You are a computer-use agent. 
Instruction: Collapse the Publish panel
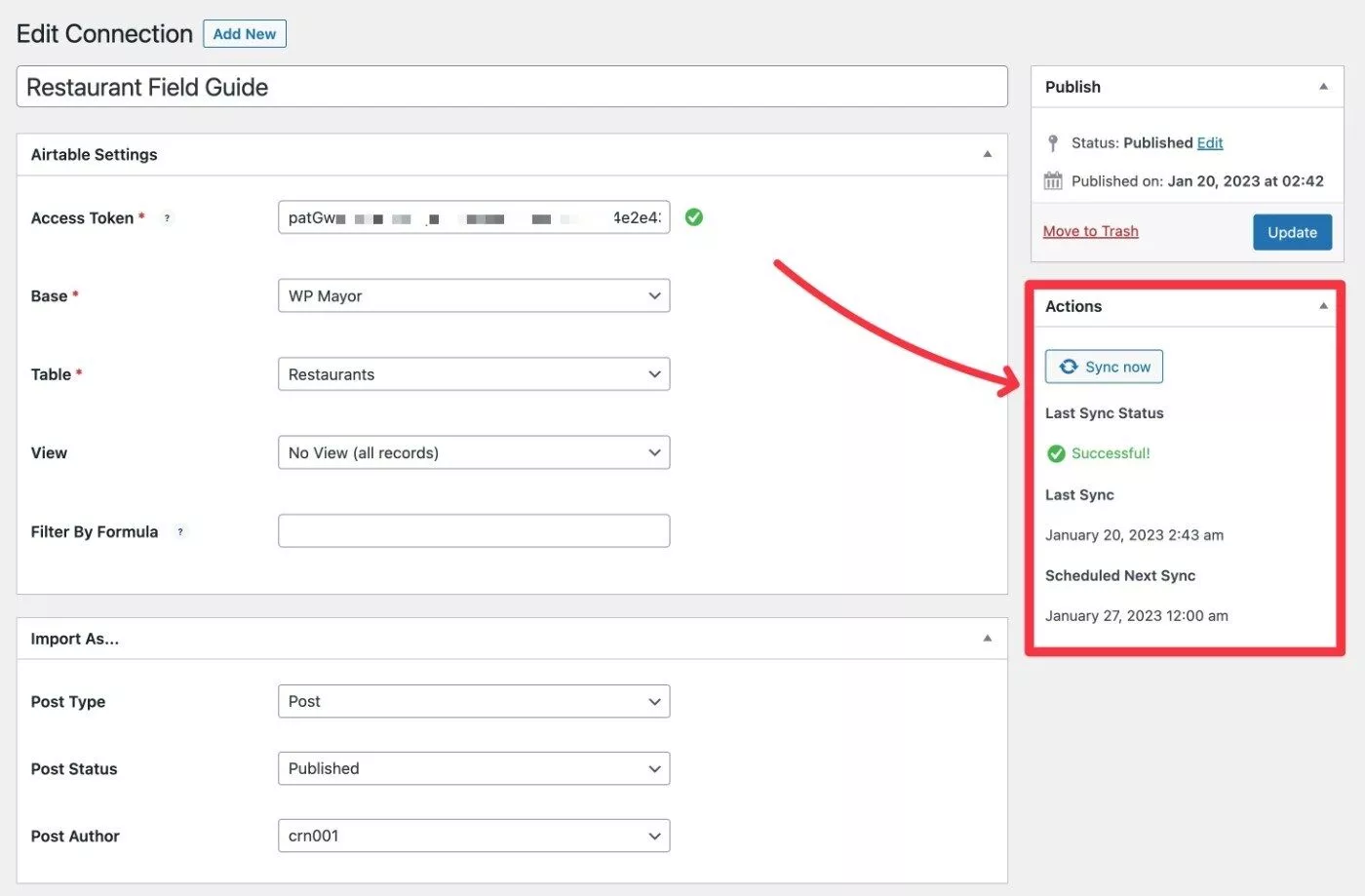click(x=1323, y=87)
